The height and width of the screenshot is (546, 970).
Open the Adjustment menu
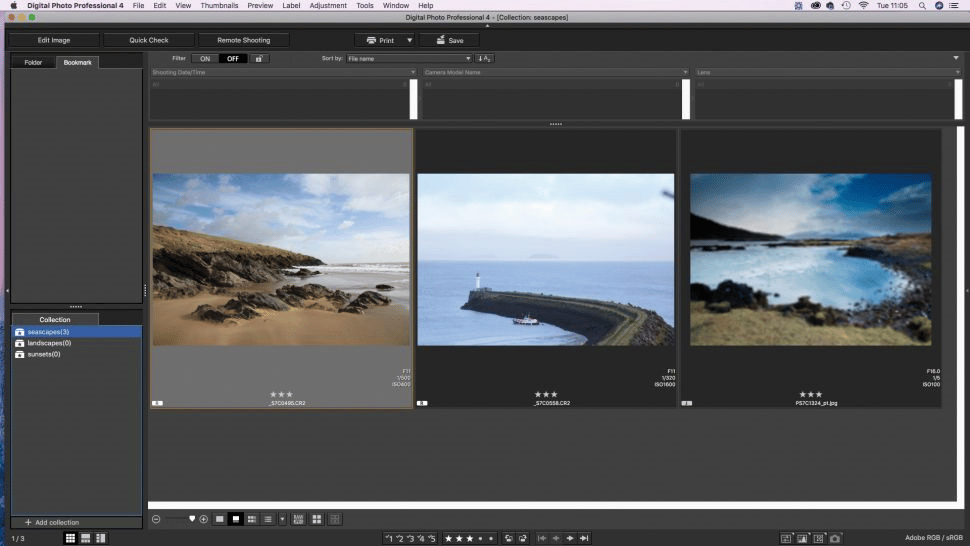pos(328,6)
